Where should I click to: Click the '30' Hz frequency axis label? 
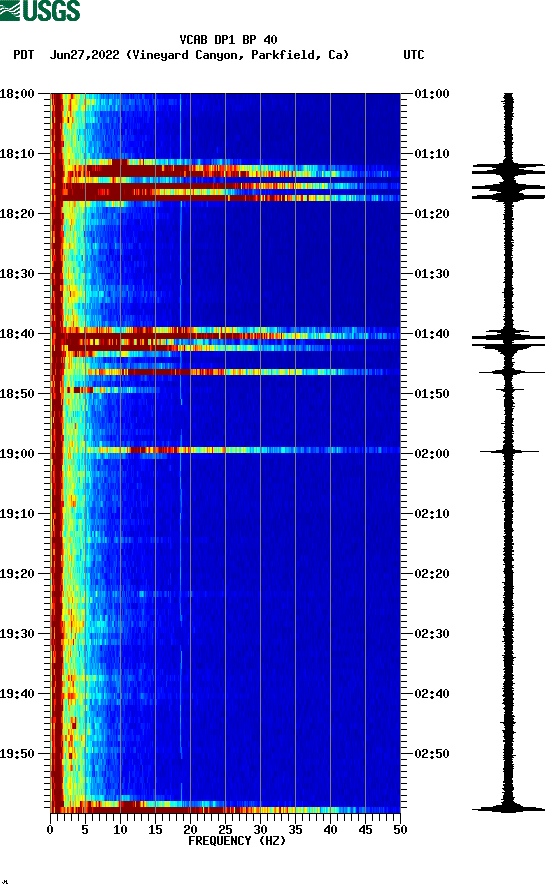tap(260, 830)
